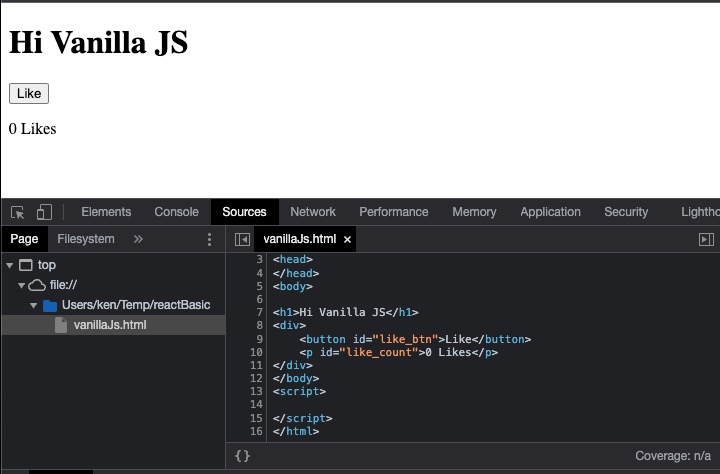720x474 pixels.
Task: Show the debugger sidebar icon
Action: (x=706, y=239)
